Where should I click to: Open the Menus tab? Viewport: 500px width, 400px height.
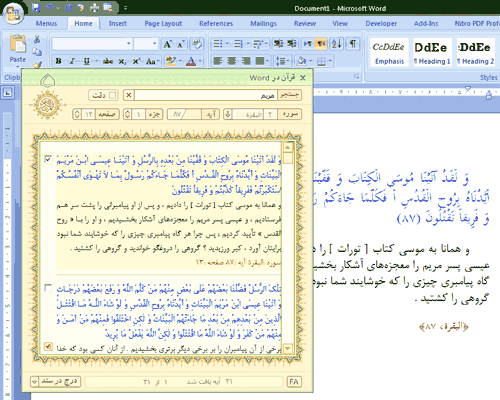[46, 24]
